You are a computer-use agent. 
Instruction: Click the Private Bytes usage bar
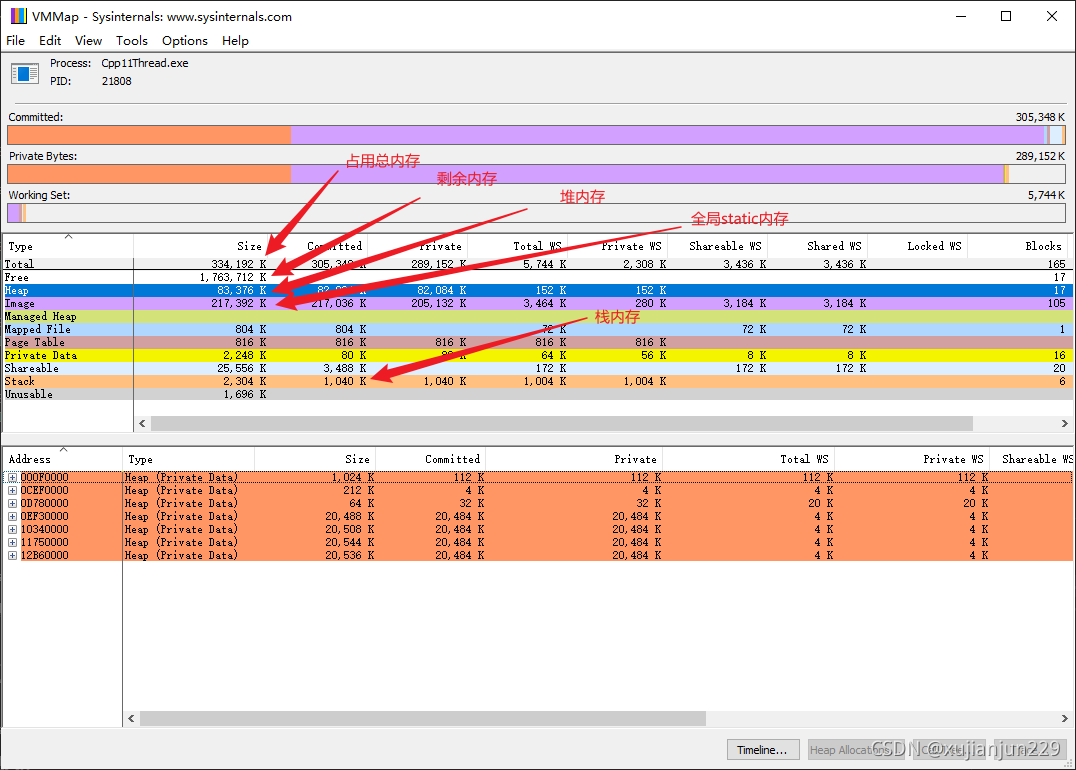(537, 174)
